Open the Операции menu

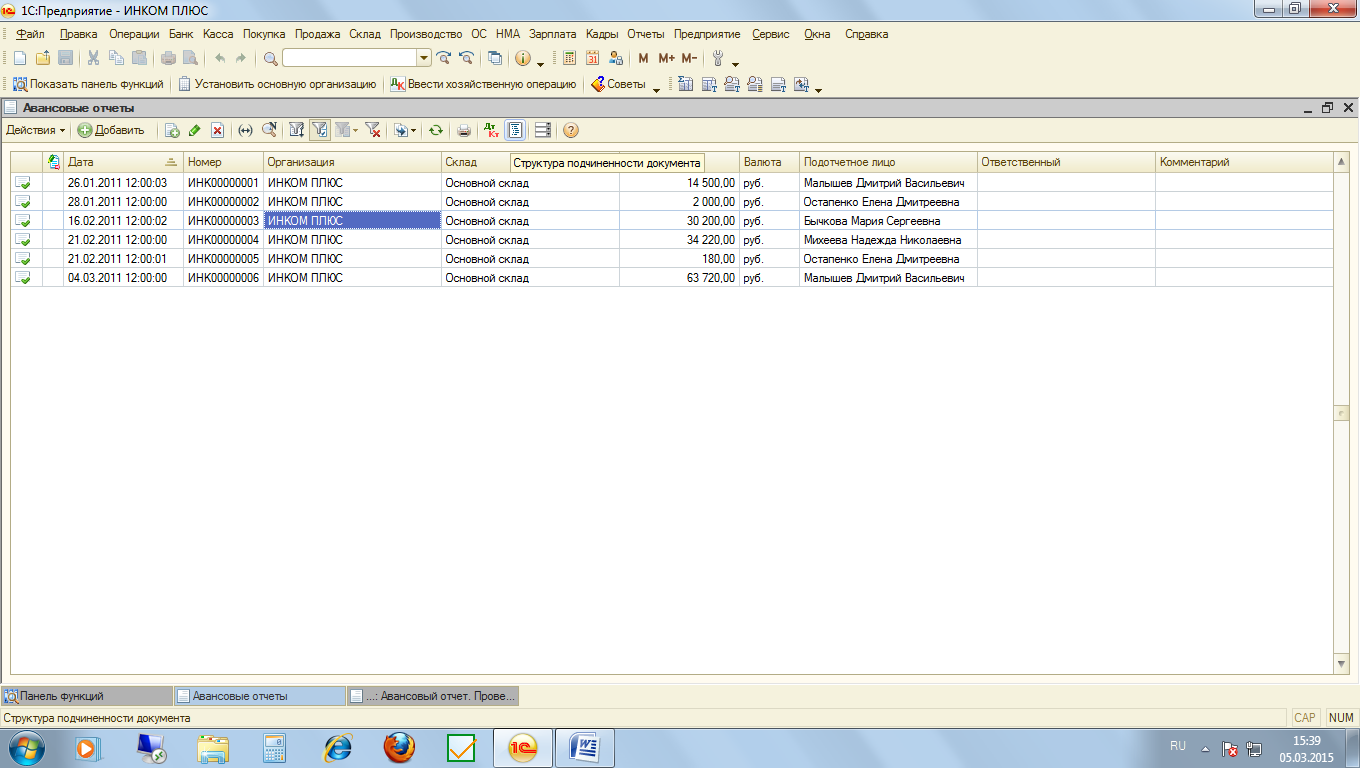click(x=134, y=34)
